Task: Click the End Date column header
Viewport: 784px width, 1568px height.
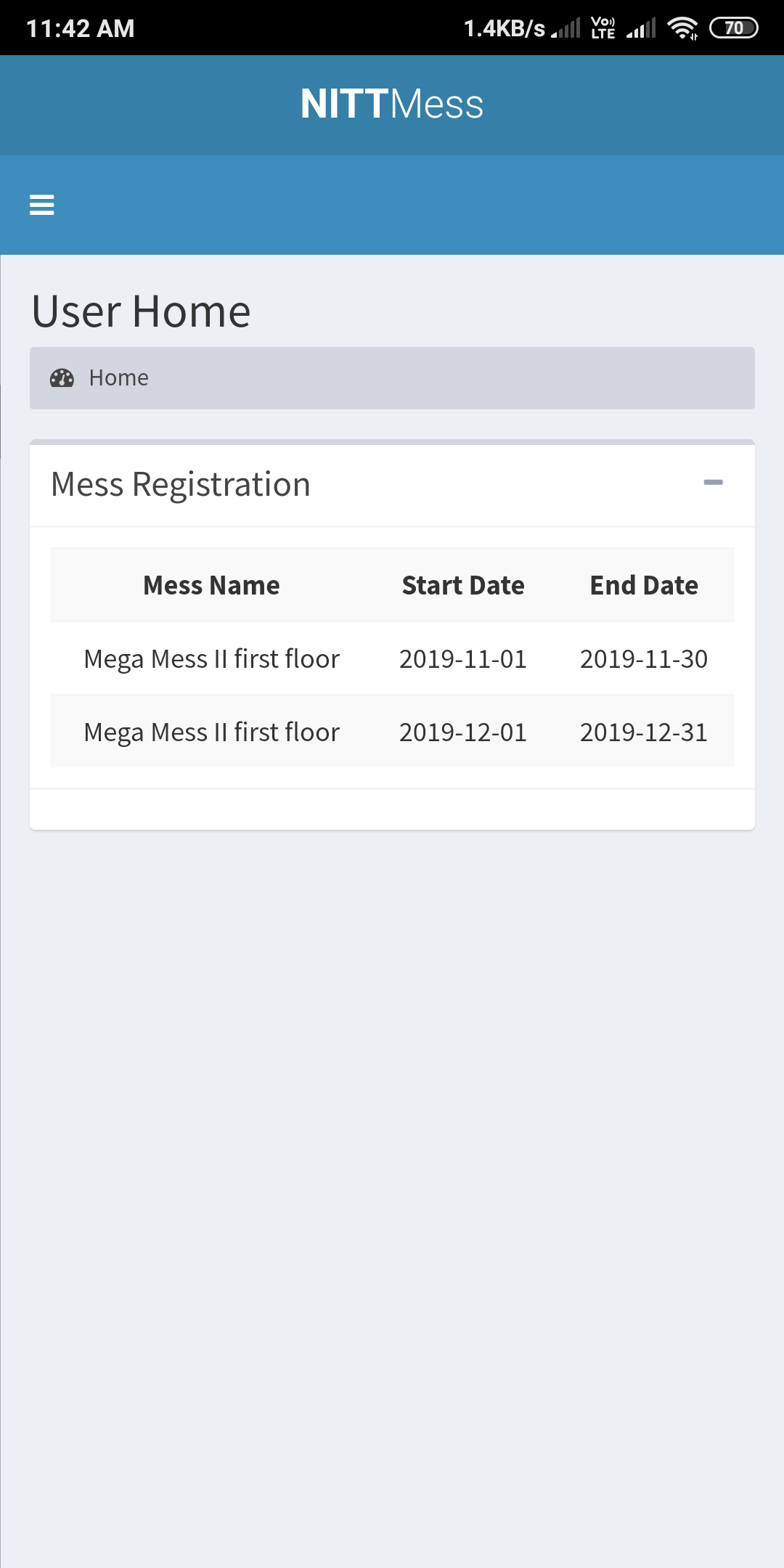Action: (644, 585)
